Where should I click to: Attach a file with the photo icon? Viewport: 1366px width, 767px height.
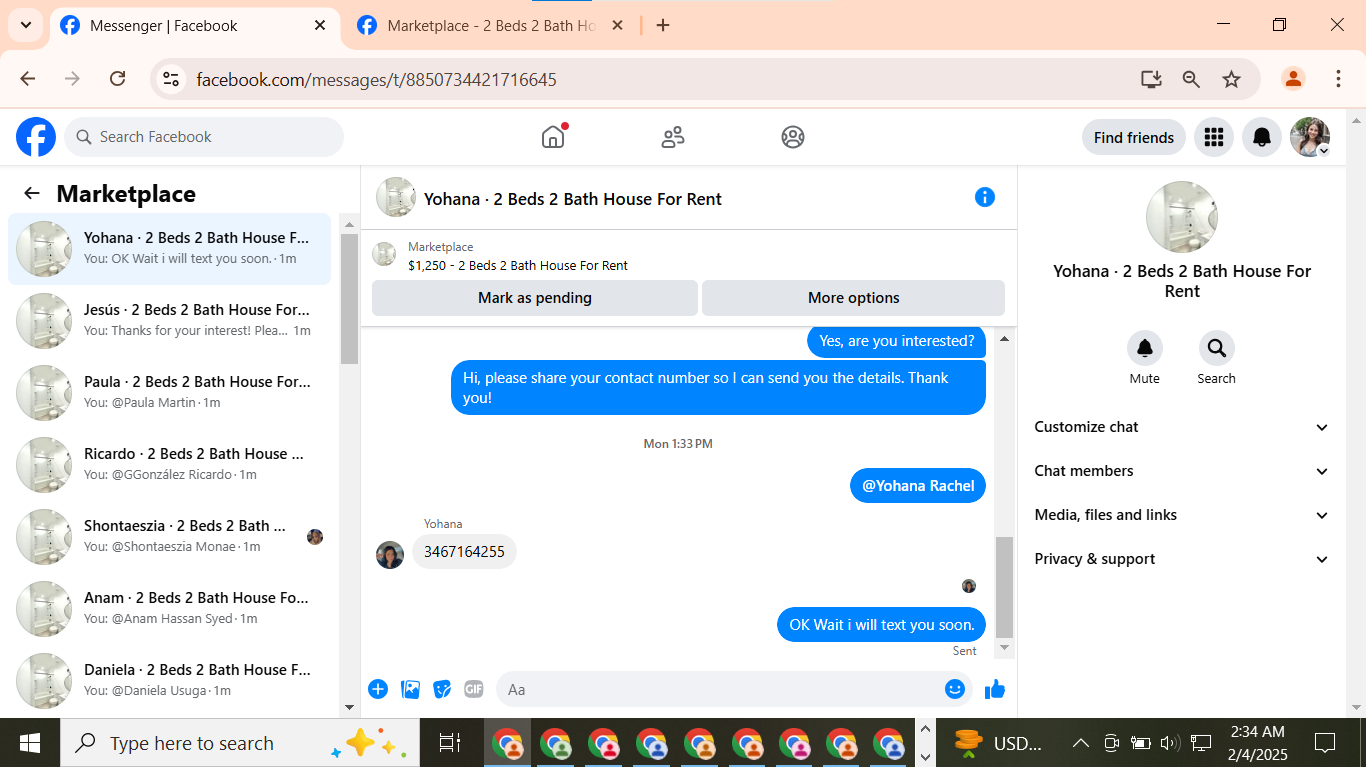coord(410,689)
